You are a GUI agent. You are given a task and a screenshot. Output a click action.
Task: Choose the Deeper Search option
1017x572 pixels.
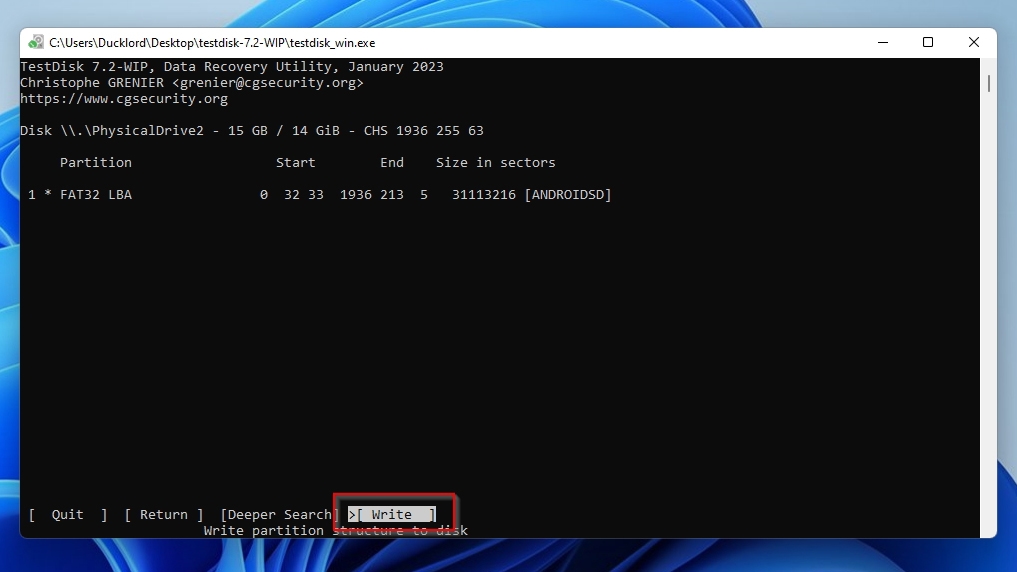tap(279, 514)
